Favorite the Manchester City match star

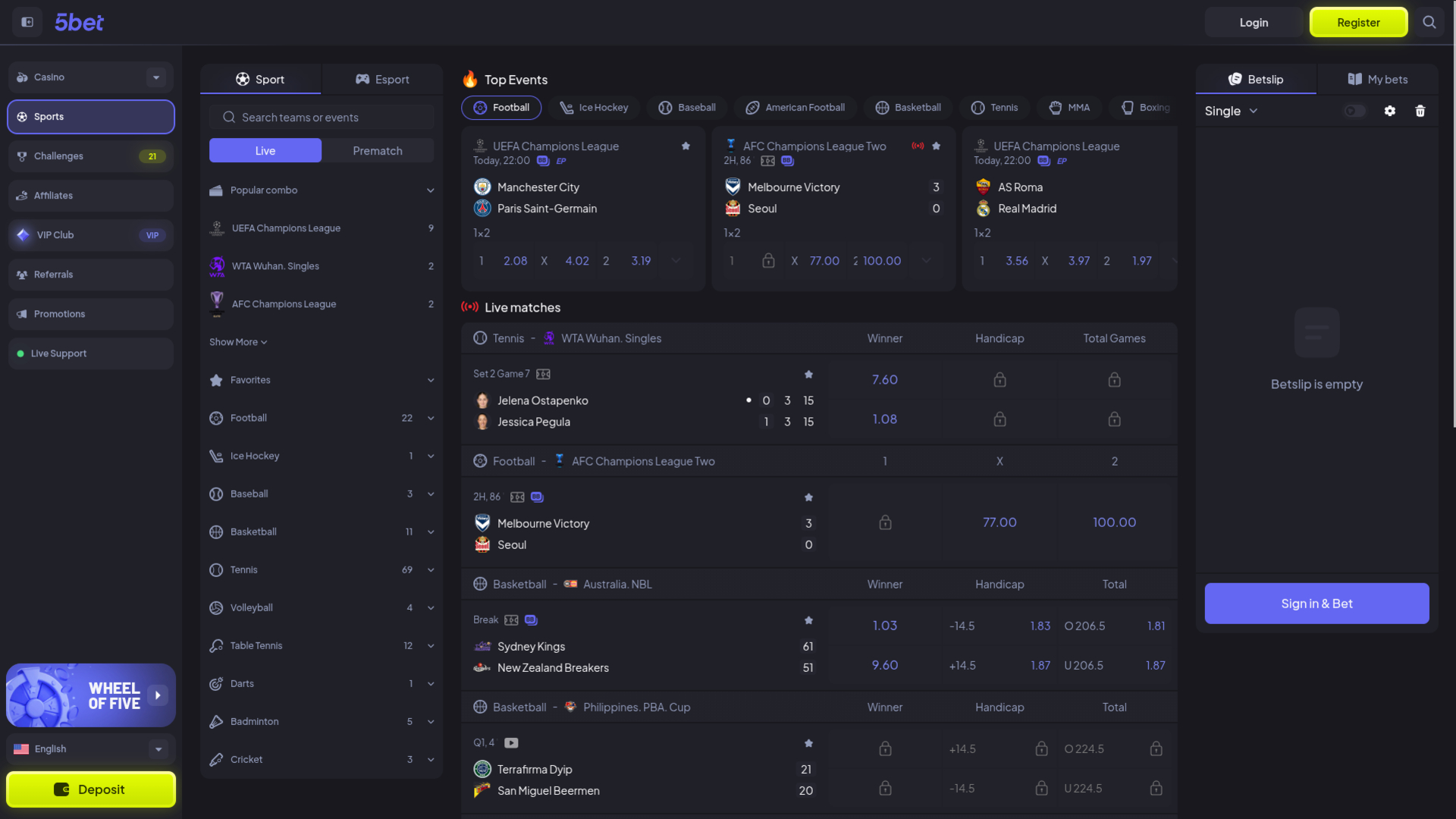(x=686, y=146)
